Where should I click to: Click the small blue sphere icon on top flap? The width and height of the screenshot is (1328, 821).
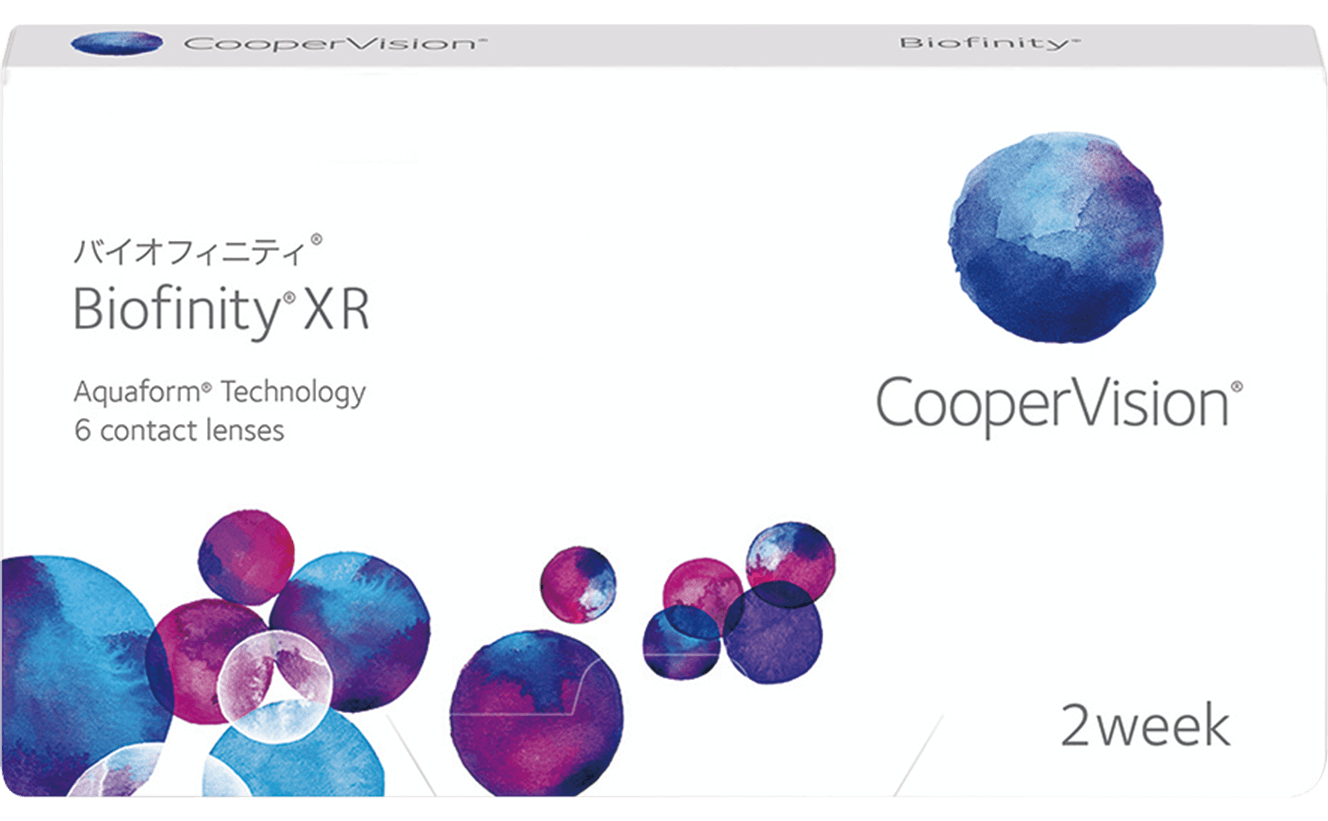[x=118, y=42]
